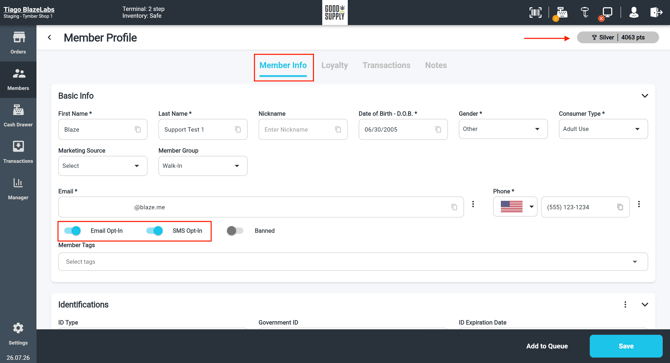The image size is (670, 363).
Task: Click Add to Queue
Action: 547,346
